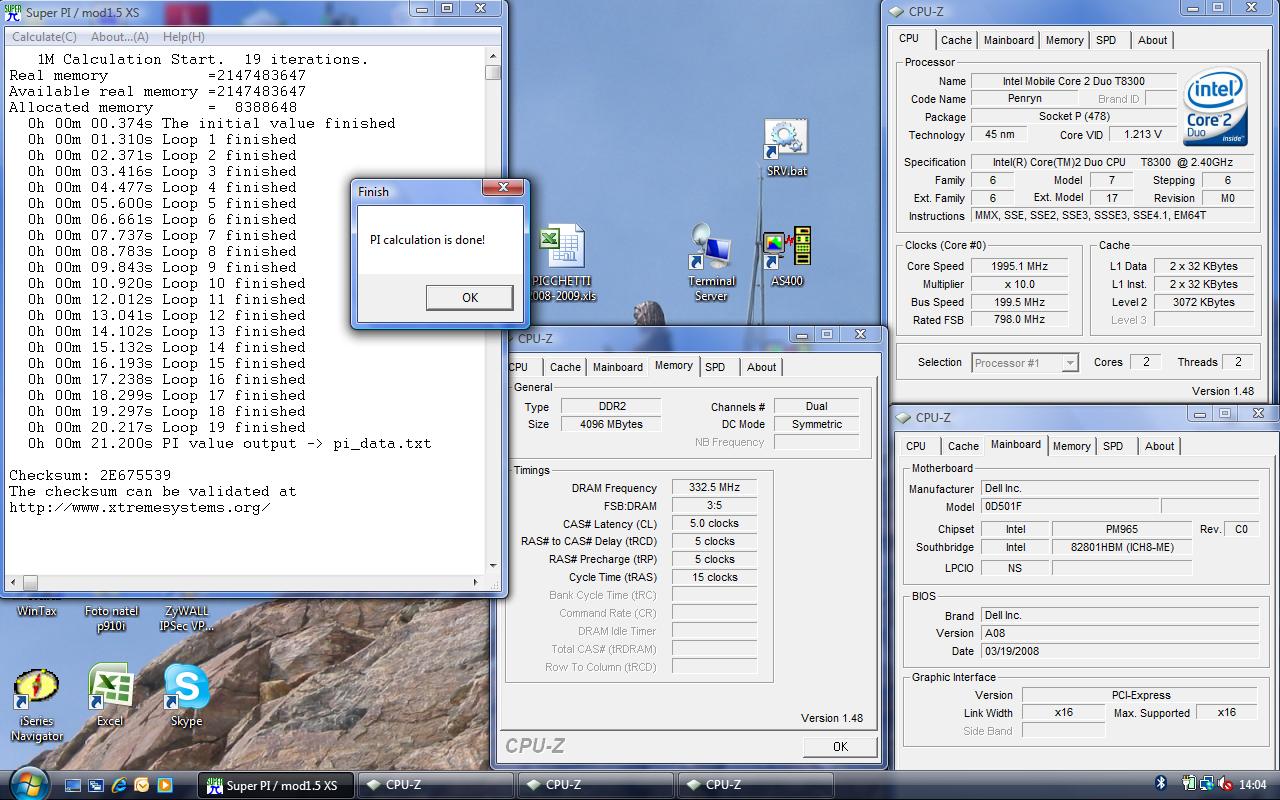Open the iSeries Navigator desktop icon
The width and height of the screenshot is (1280, 800).
coord(36,706)
